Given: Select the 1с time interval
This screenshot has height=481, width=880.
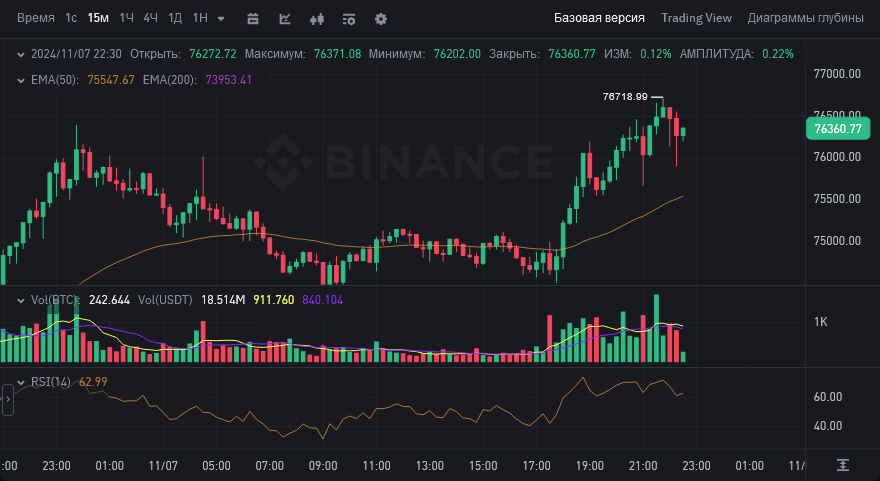Looking at the screenshot, I should coord(71,18).
